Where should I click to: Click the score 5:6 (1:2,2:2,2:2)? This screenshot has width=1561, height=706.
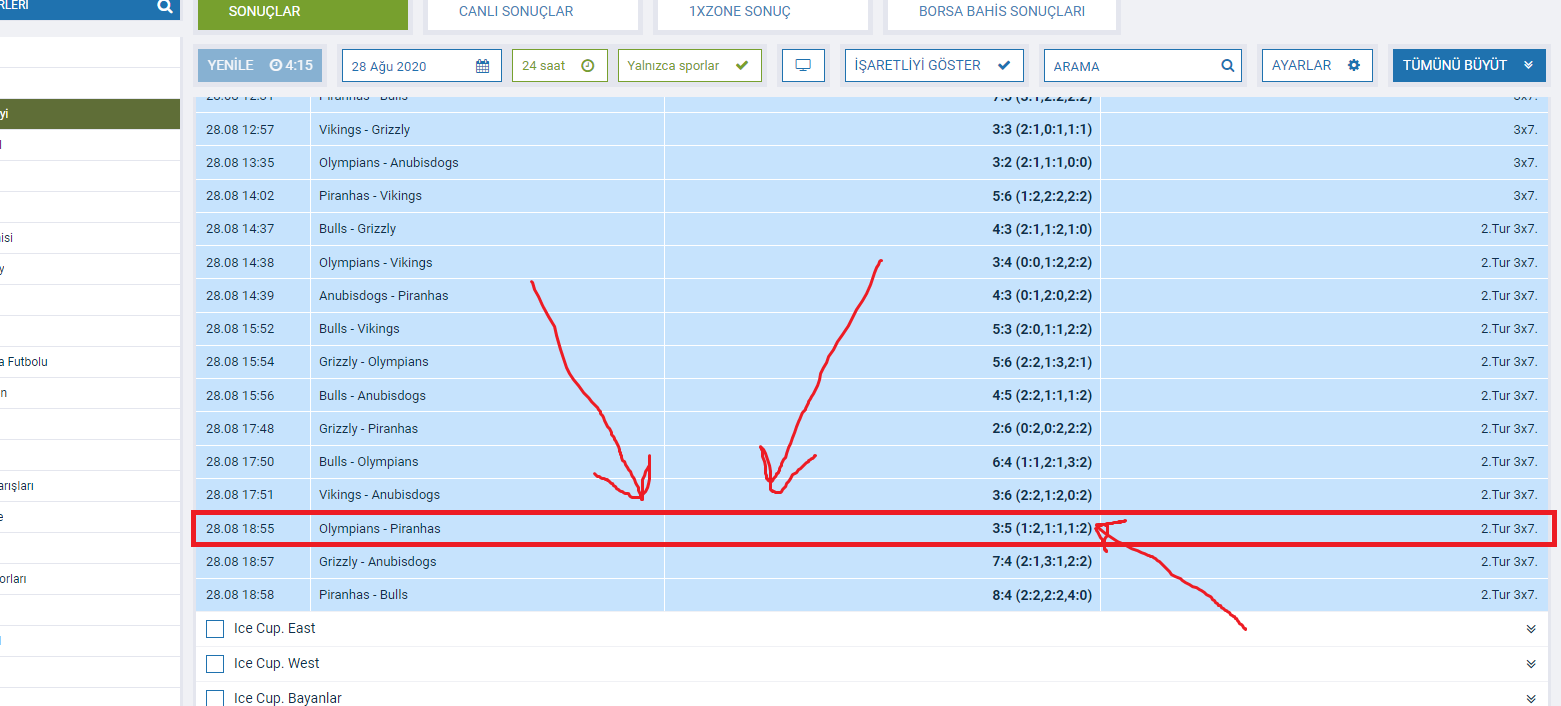click(1042, 196)
